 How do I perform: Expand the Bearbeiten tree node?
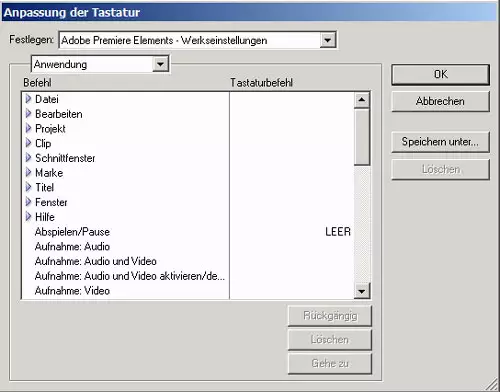28,114
